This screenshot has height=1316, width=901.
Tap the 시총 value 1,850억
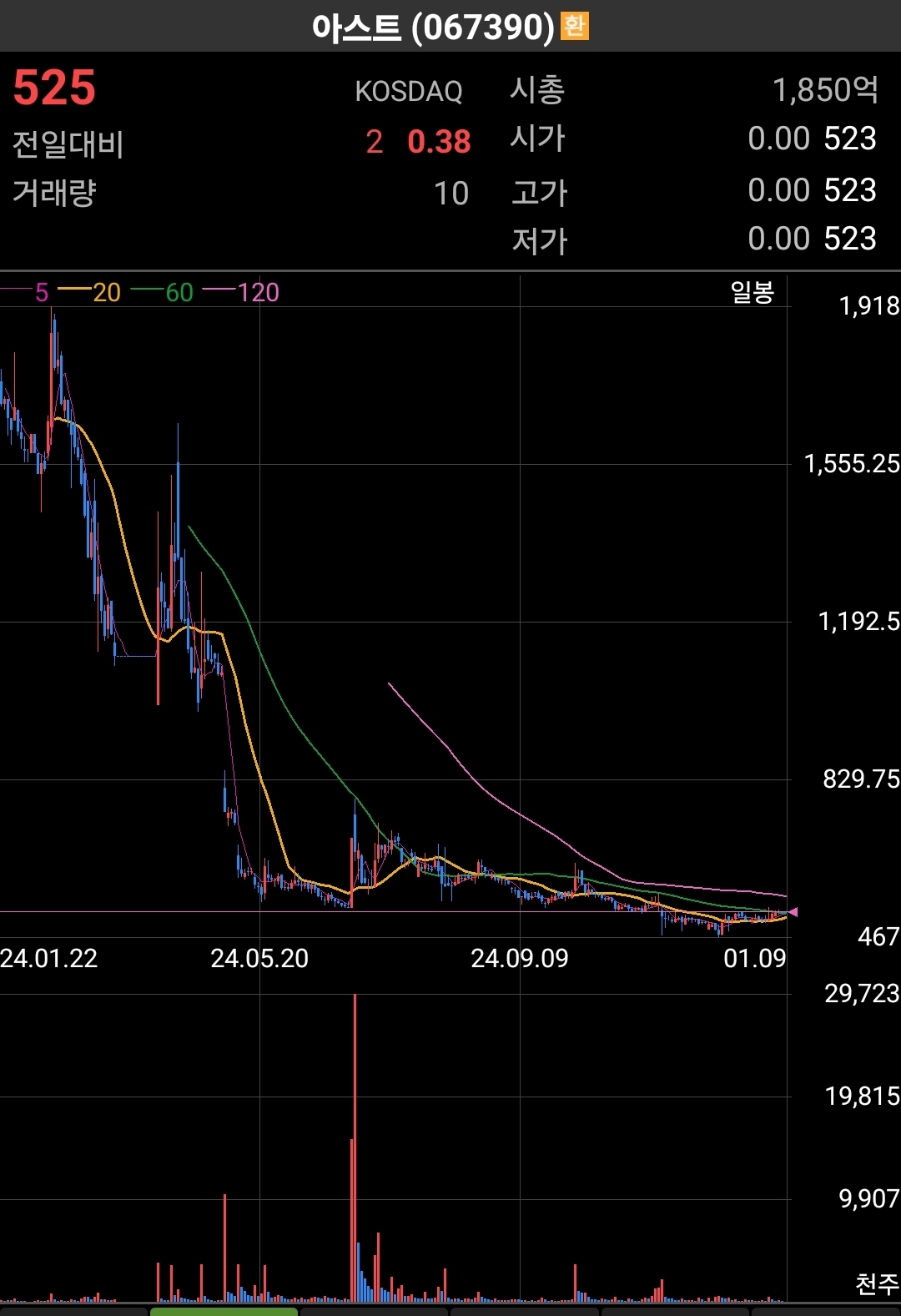[825, 89]
